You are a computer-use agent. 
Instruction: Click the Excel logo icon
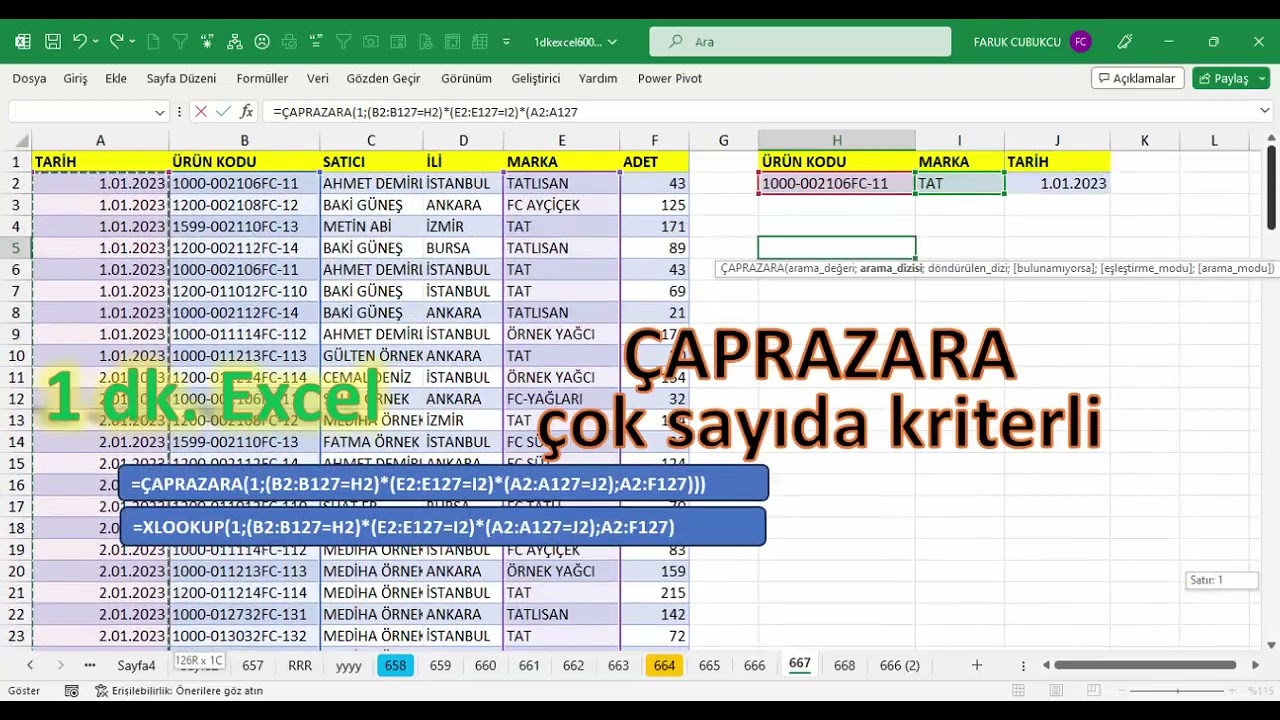point(22,42)
